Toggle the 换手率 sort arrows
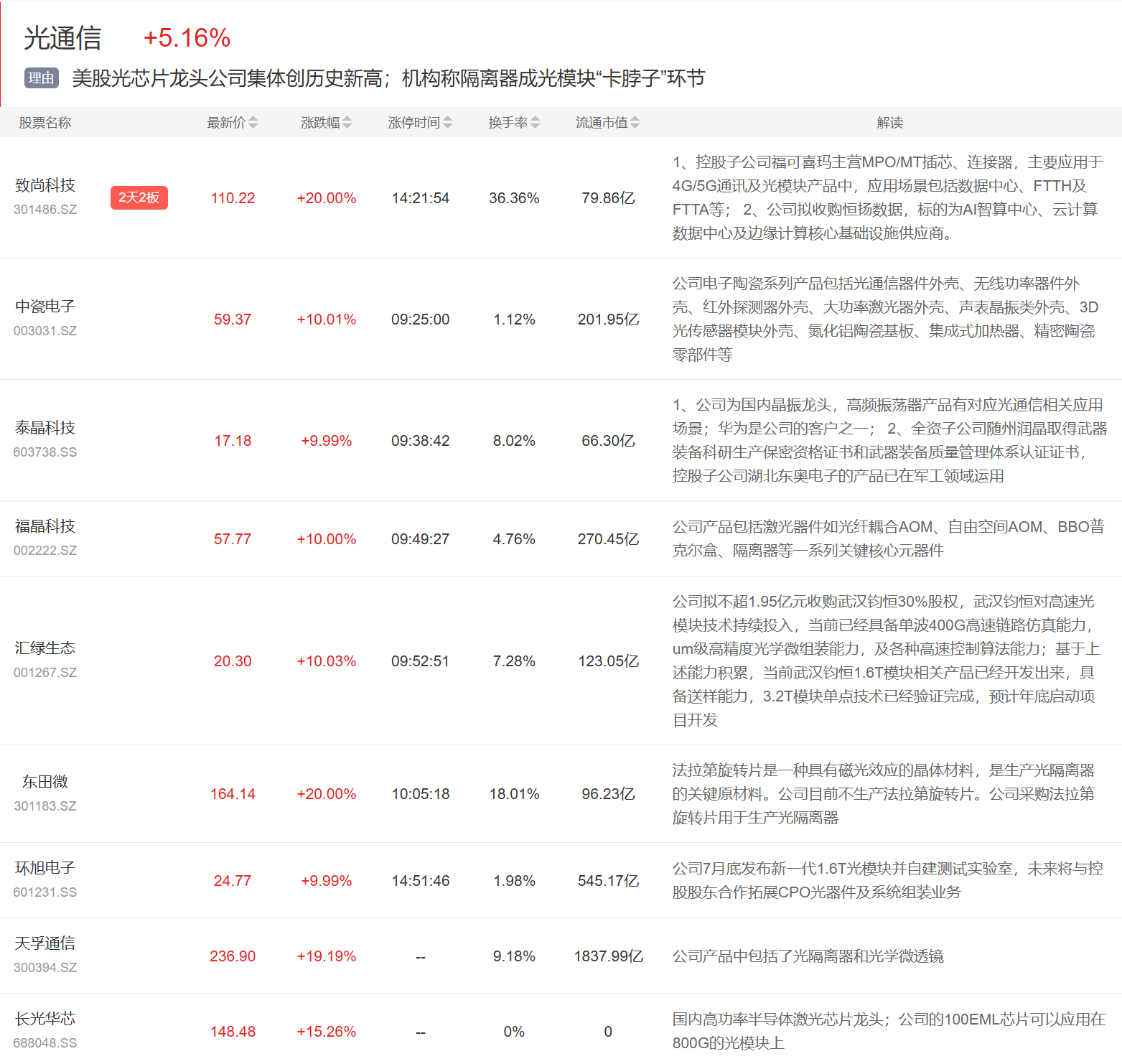 pos(535,123)
